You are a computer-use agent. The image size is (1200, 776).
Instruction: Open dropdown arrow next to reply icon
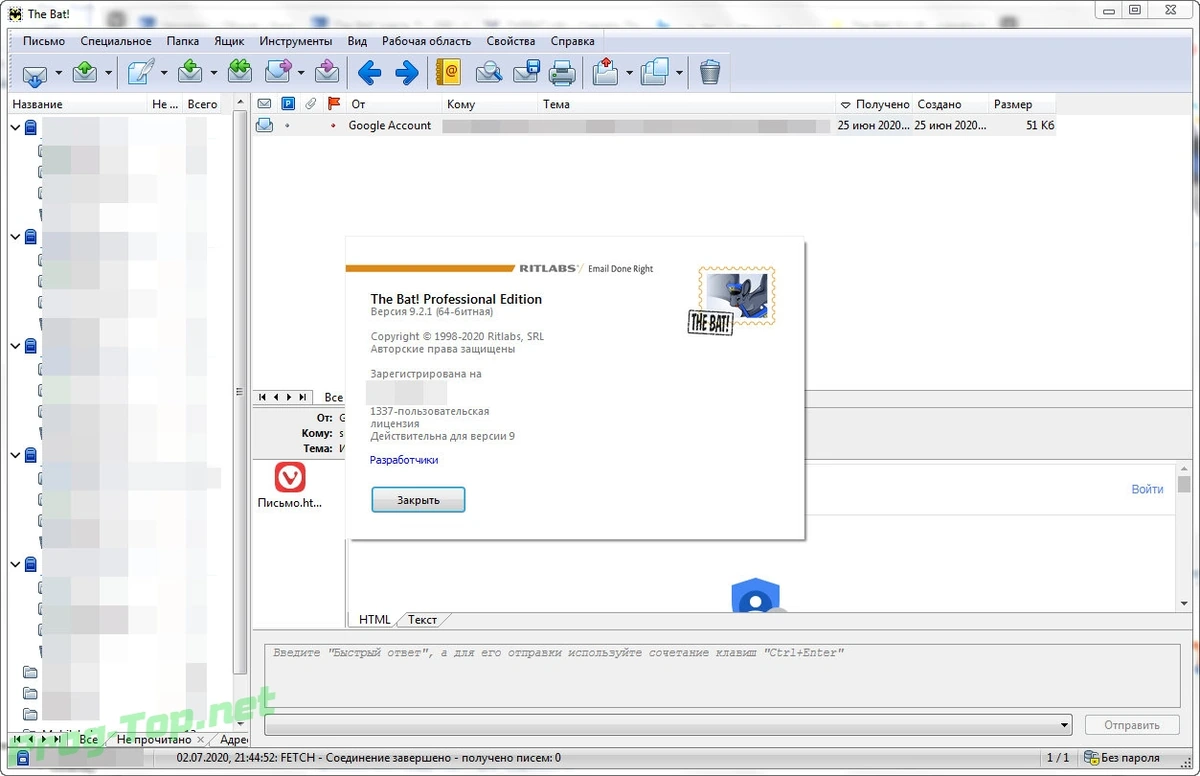click(214, 73)
